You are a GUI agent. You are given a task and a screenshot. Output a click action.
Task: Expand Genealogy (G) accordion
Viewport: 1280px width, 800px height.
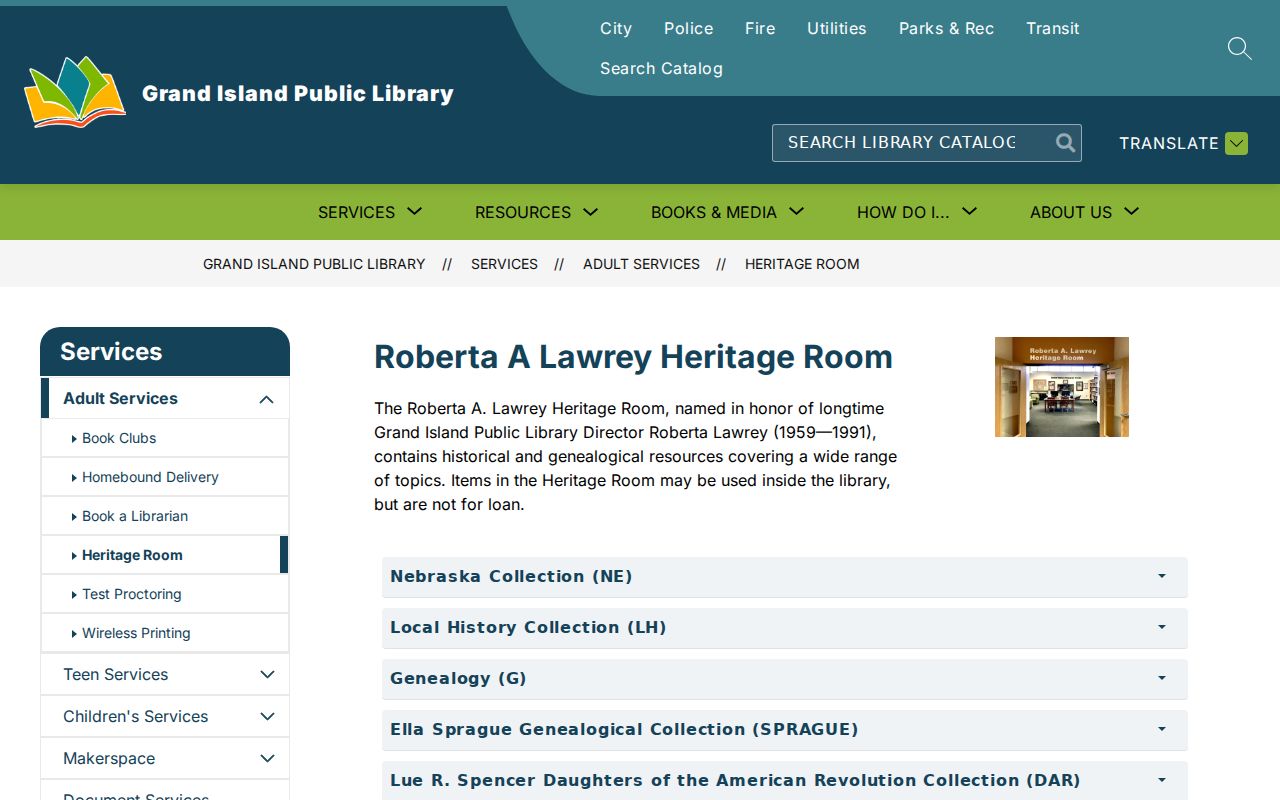coord(784,679)
